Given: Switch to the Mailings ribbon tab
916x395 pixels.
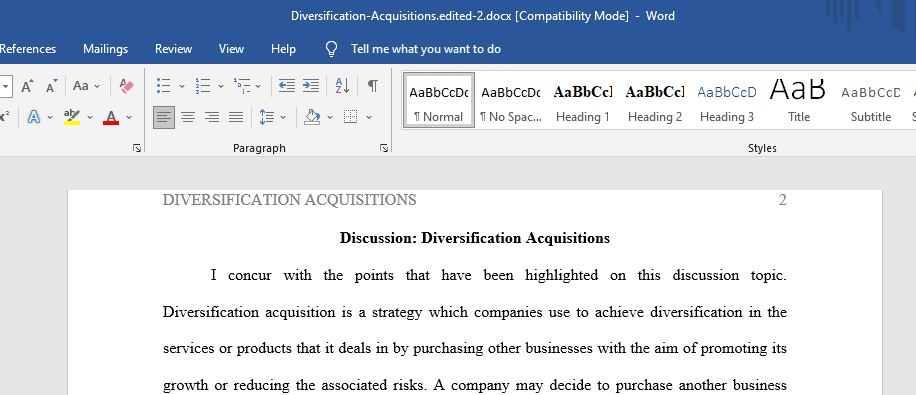Looking at the screenshot, I should 106,49.
